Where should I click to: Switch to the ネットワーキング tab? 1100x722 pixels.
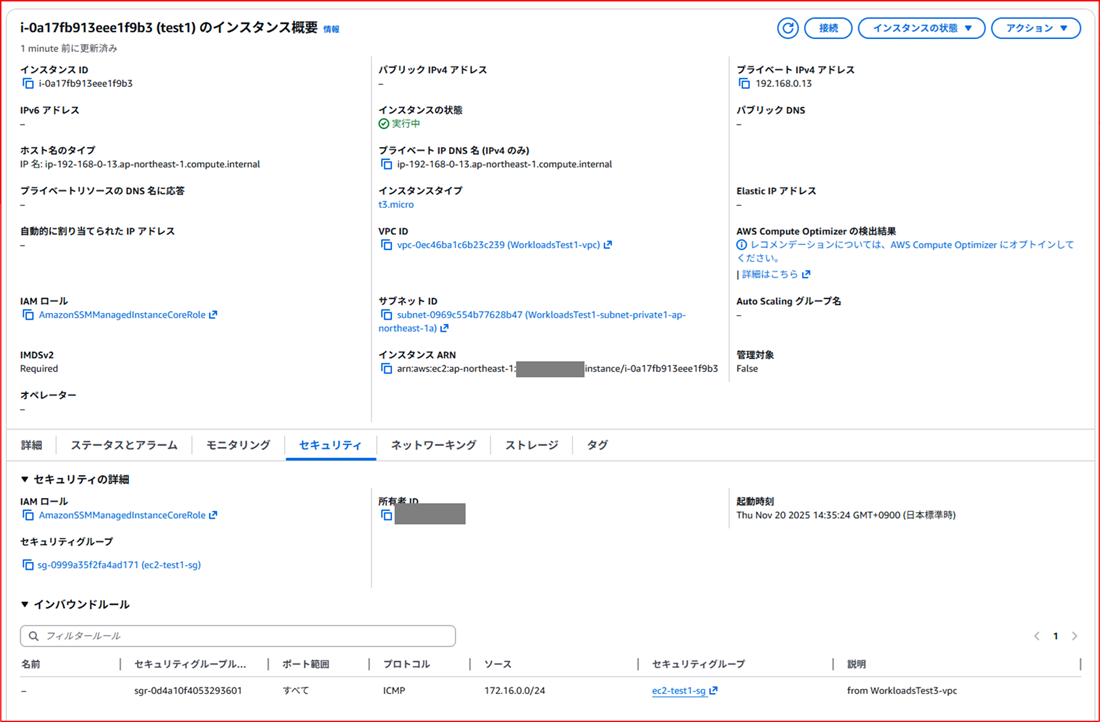[x=433, y=445]
